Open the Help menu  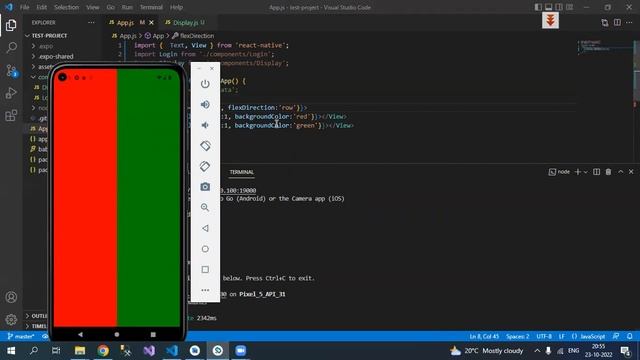[176, 7]
